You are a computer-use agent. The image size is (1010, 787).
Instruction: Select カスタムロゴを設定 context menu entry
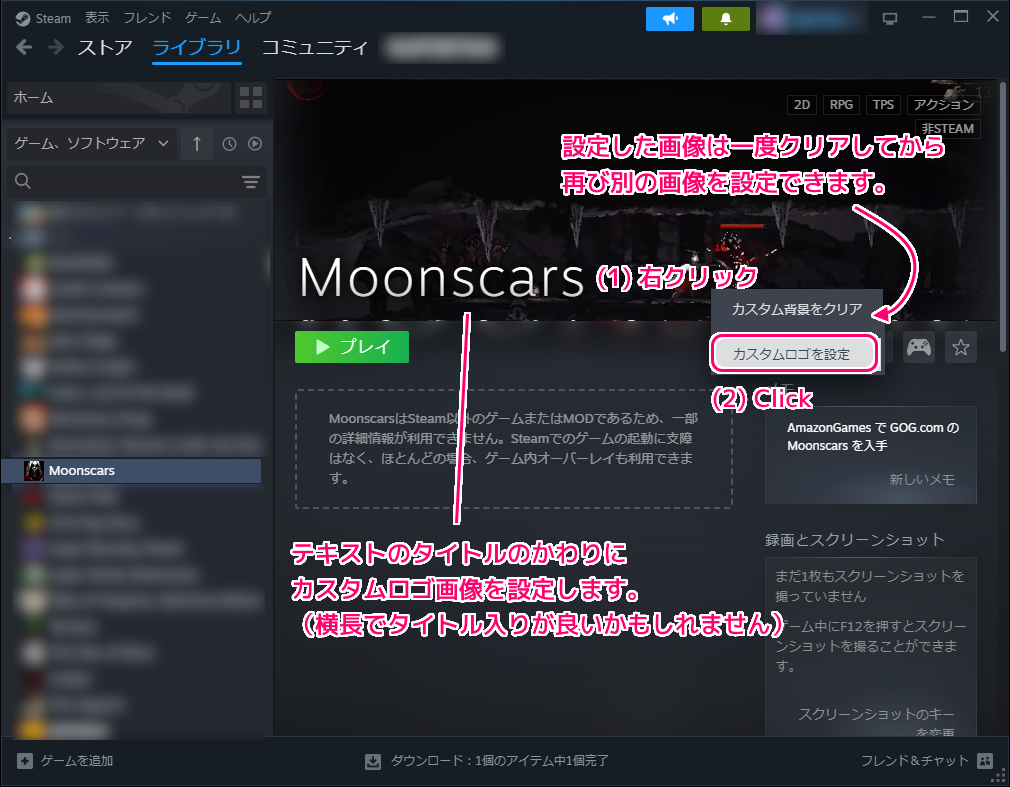794,354
